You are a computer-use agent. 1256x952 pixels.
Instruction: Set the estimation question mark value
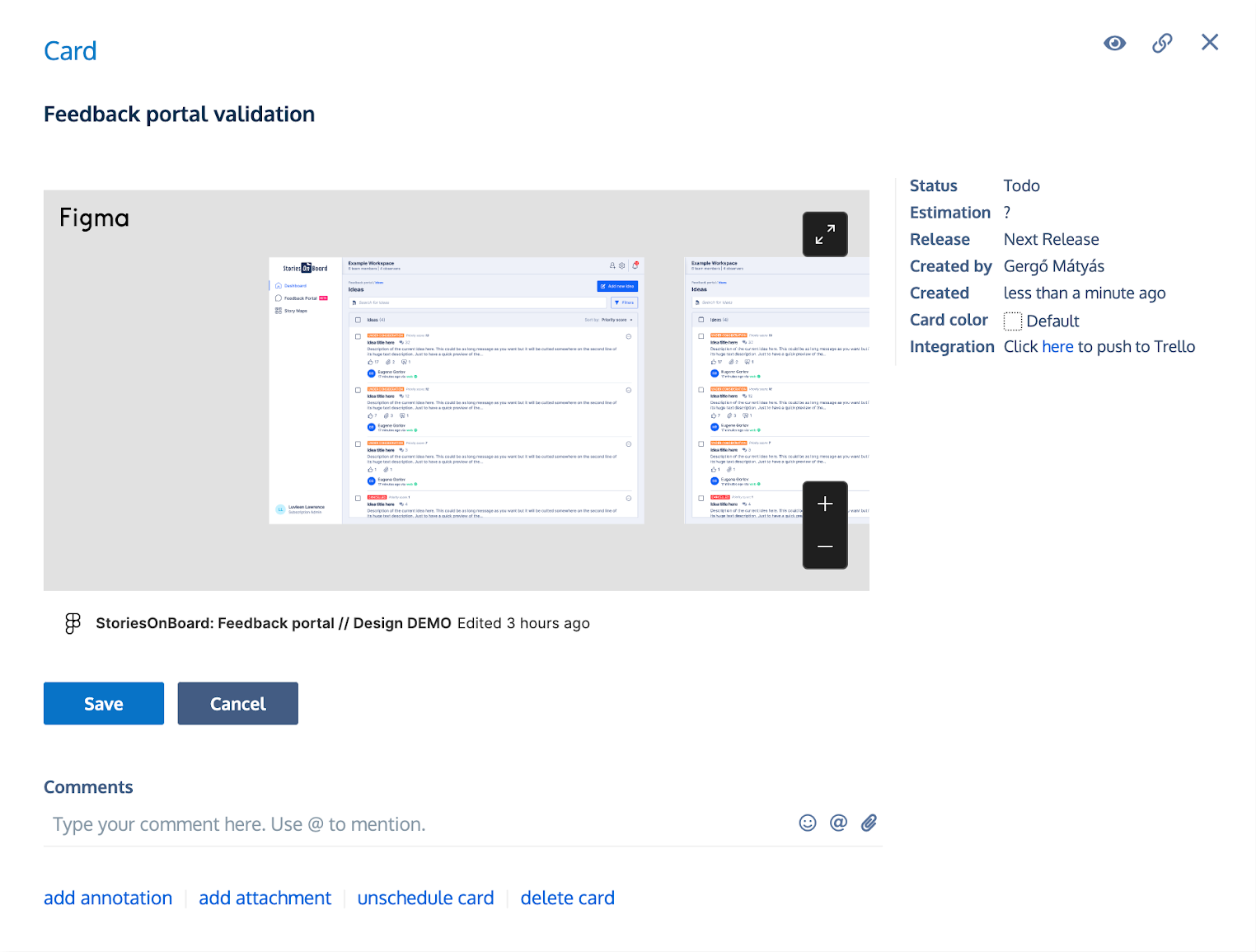(x=1007, y=213)
